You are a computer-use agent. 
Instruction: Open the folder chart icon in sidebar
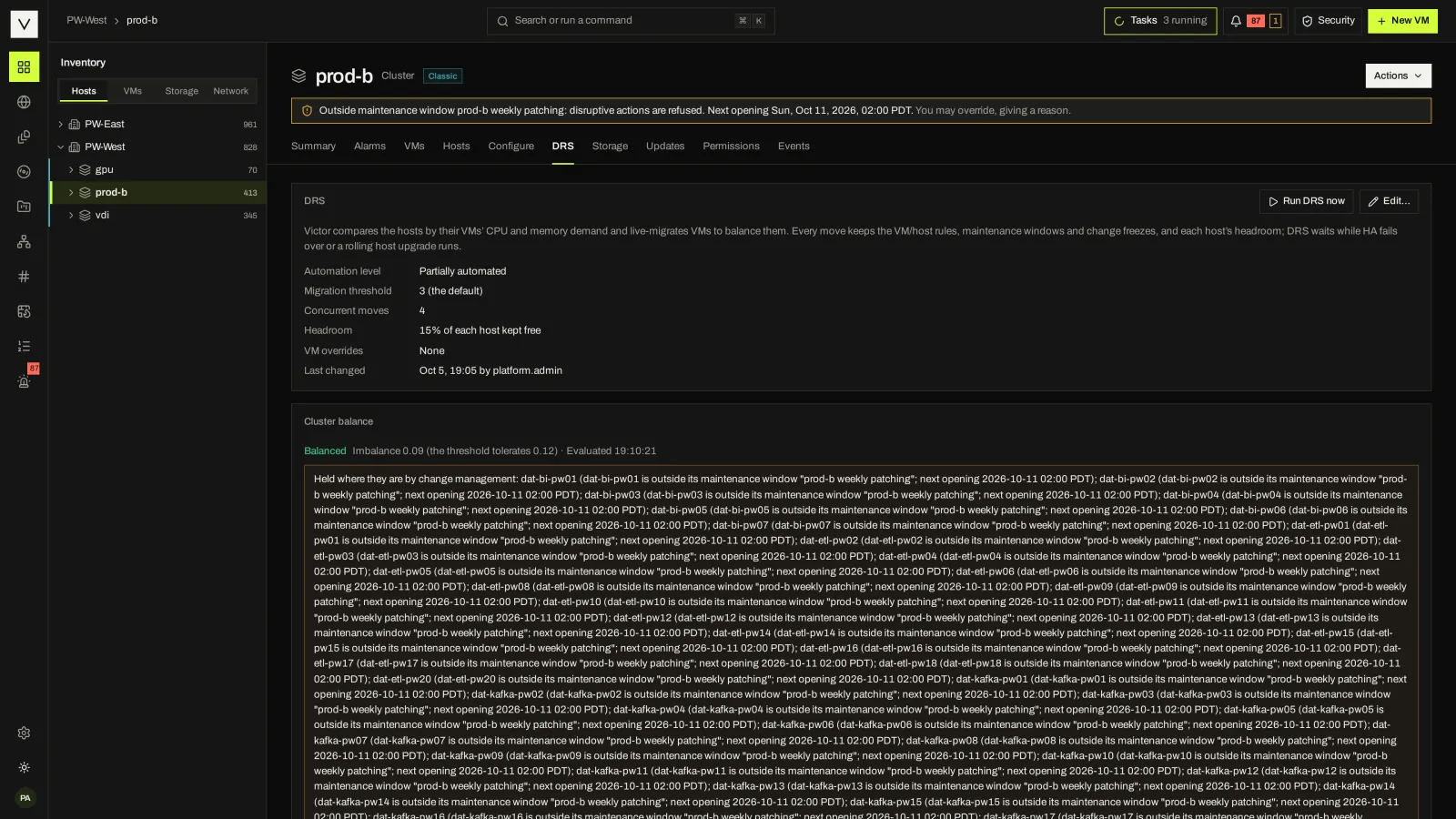click(x=24, y=207)
